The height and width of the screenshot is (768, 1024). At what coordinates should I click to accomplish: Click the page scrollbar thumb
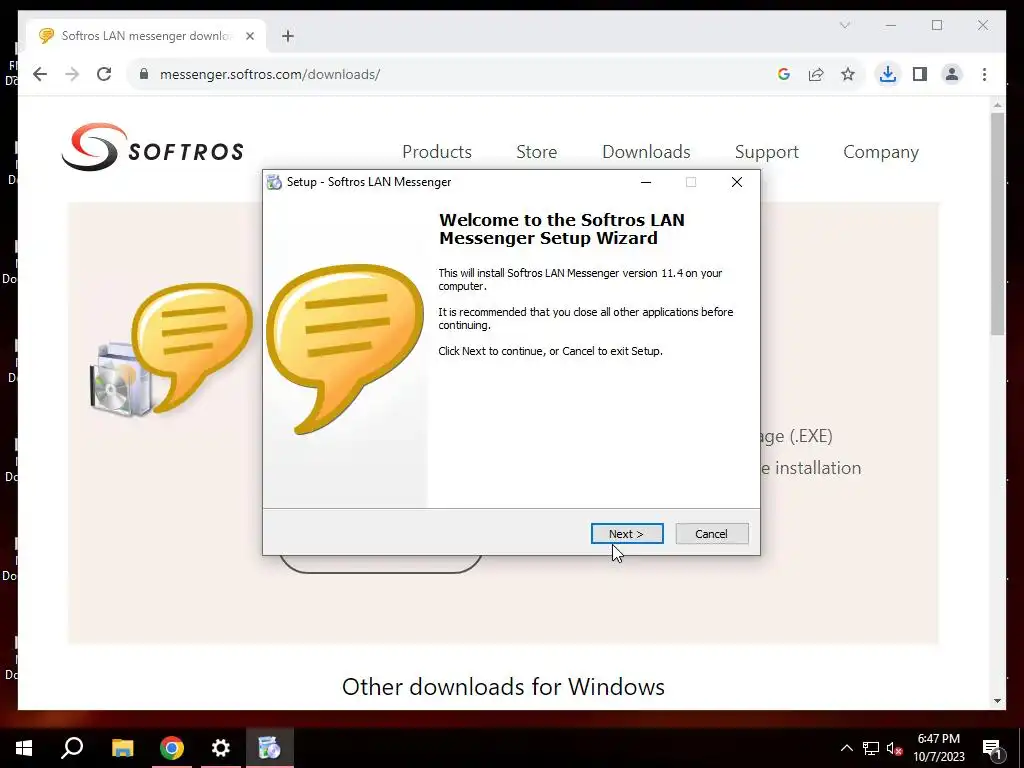point(997,223)
